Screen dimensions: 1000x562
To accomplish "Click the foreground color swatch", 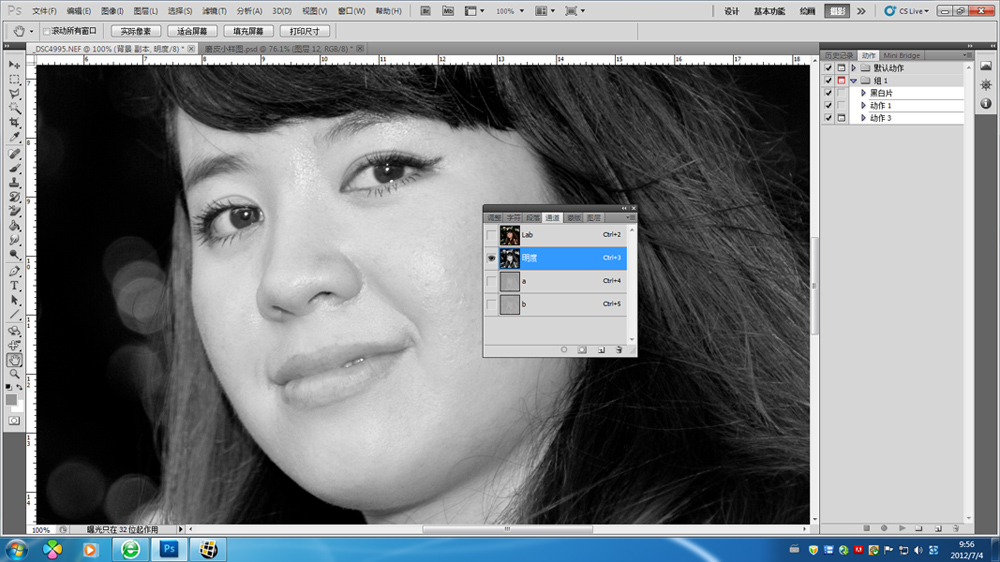I will [11, 399].
